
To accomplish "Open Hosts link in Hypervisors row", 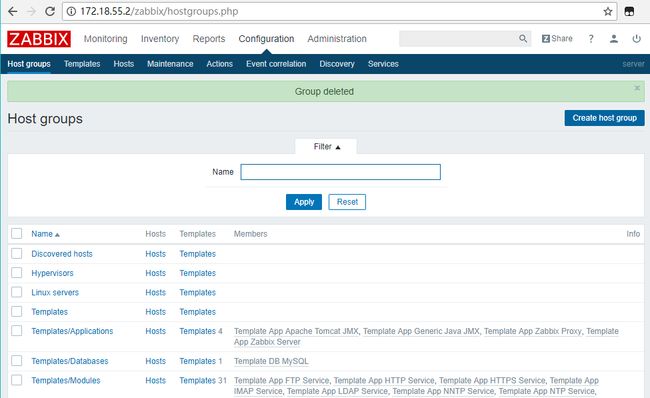I will 155,273.
